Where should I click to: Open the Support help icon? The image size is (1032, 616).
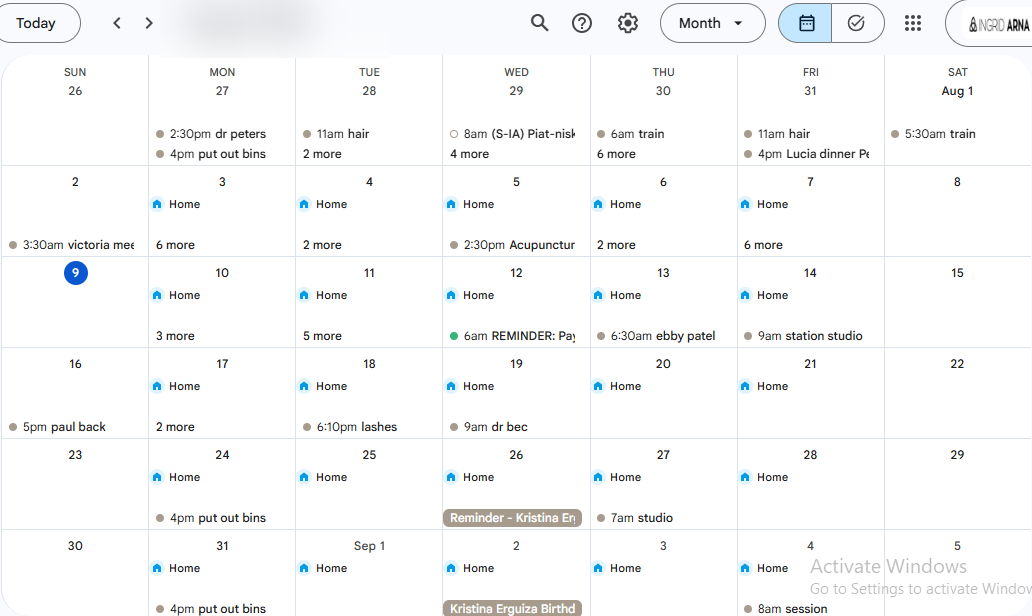pyautogui.click(x=582, y=23)
